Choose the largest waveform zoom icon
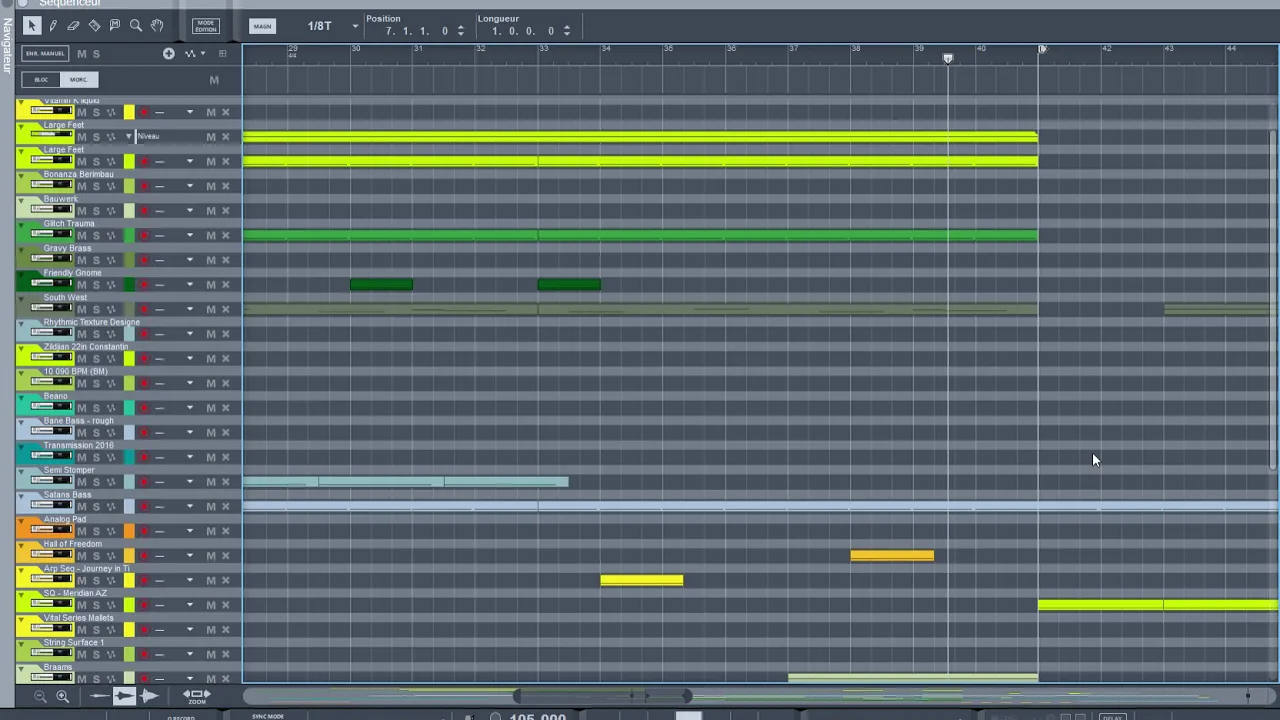Viewport: 1280px width, 720px height. (149, 696)
